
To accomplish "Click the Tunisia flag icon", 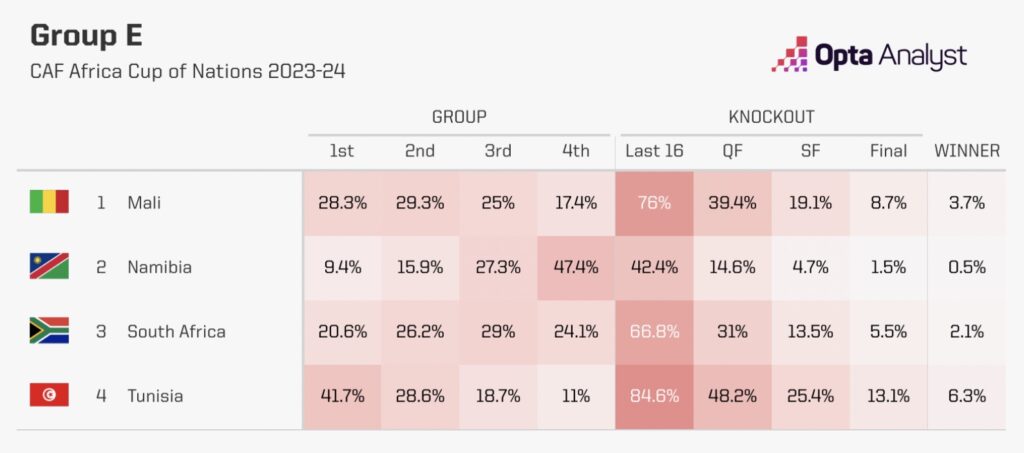I will point(49,395).
